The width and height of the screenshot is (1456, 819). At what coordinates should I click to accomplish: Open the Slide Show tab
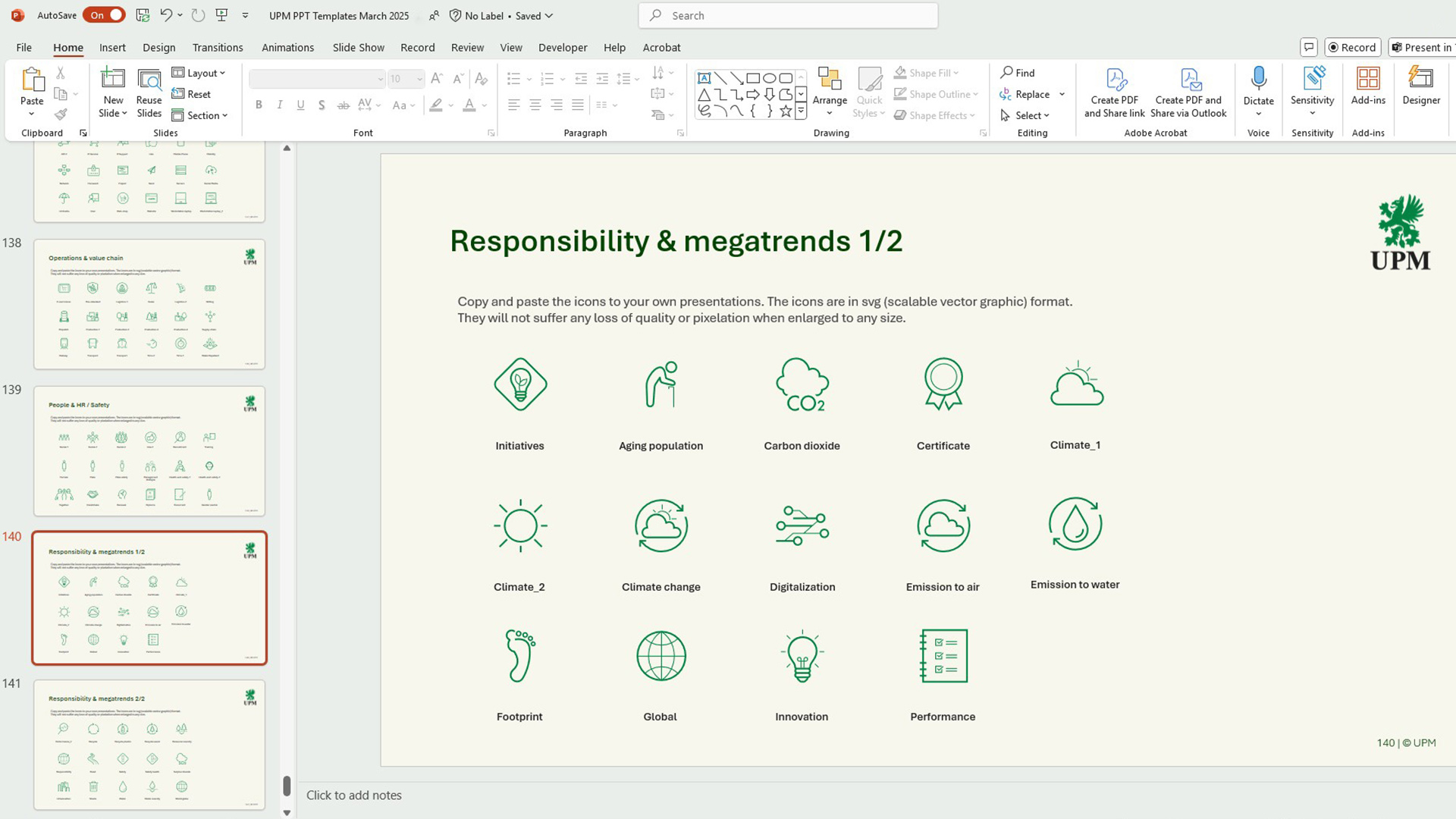point(358,47)
